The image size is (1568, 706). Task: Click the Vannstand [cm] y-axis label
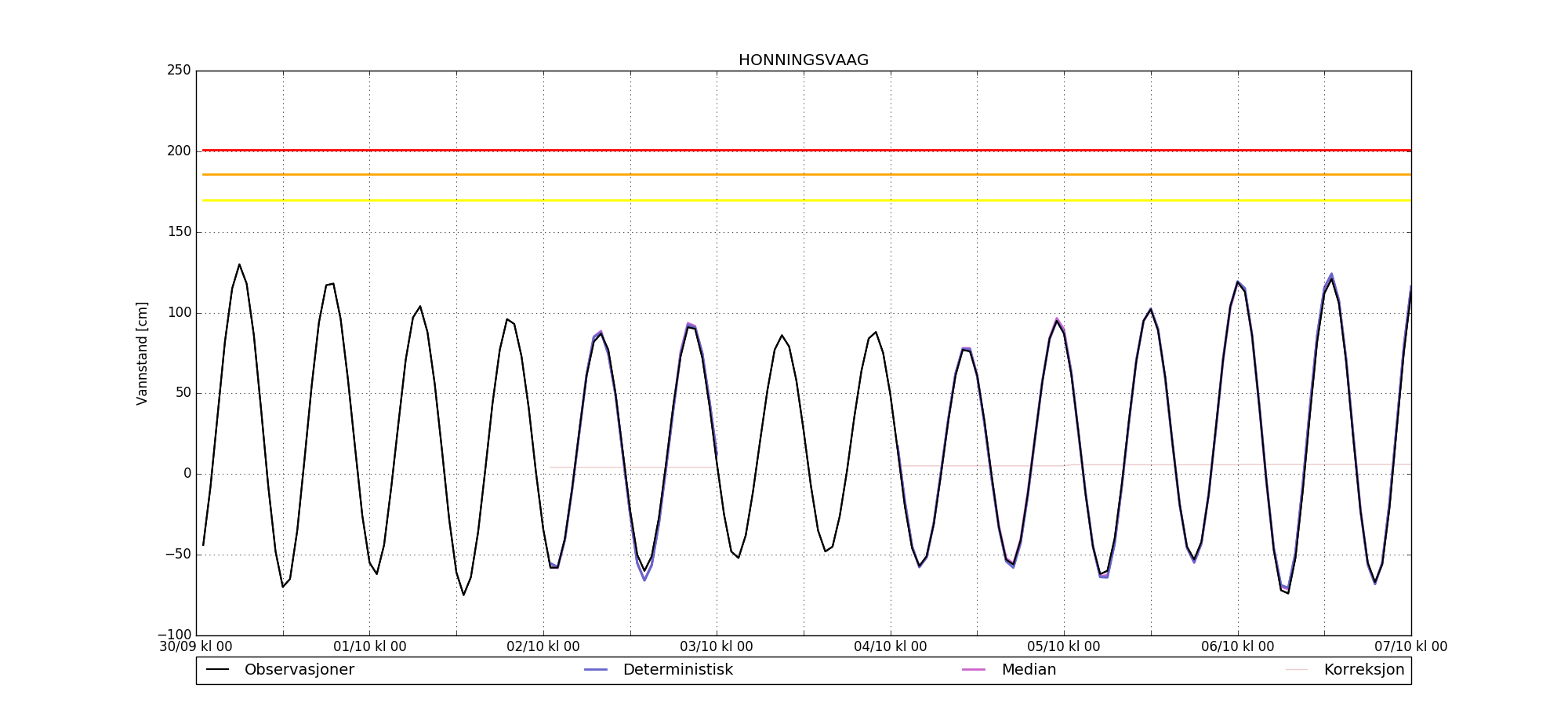142,353
